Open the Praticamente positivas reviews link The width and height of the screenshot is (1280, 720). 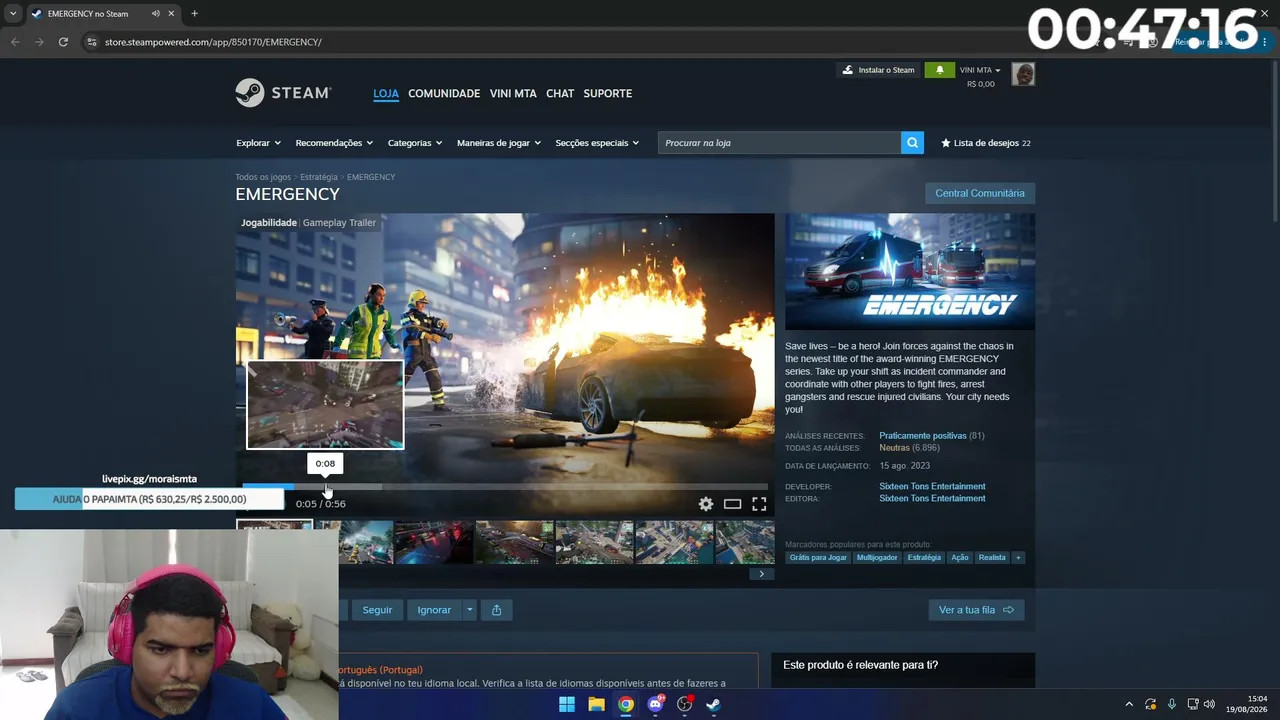[923, 436]
